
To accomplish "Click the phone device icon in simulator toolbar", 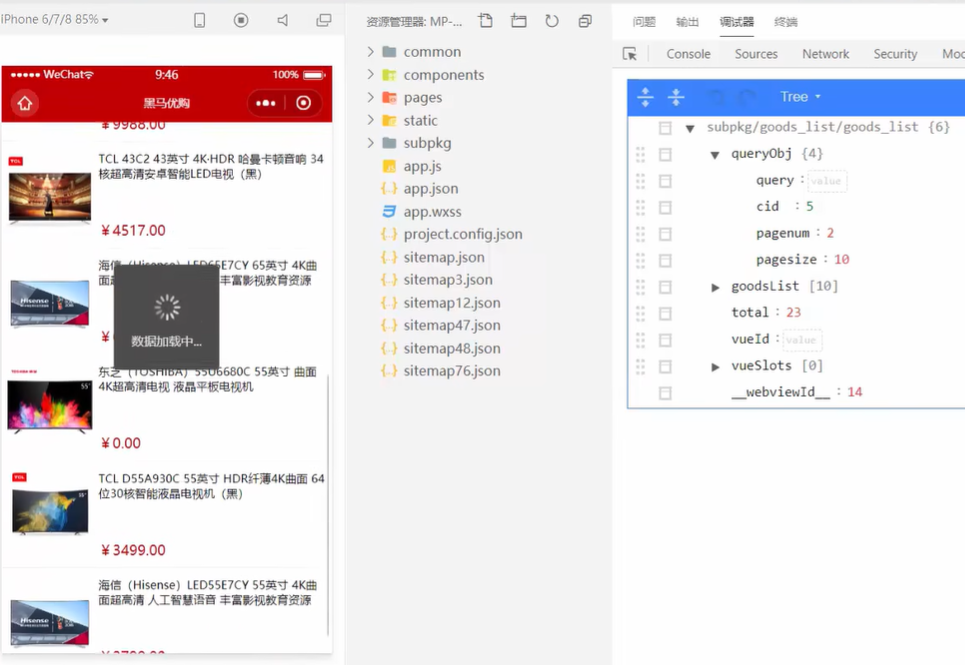I will 199,20.
